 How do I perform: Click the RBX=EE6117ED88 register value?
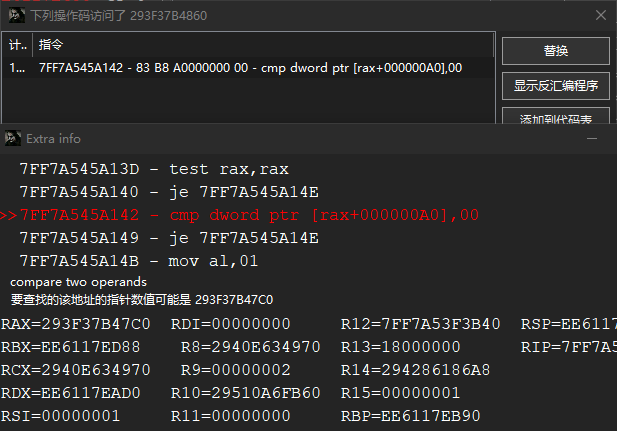71,347
